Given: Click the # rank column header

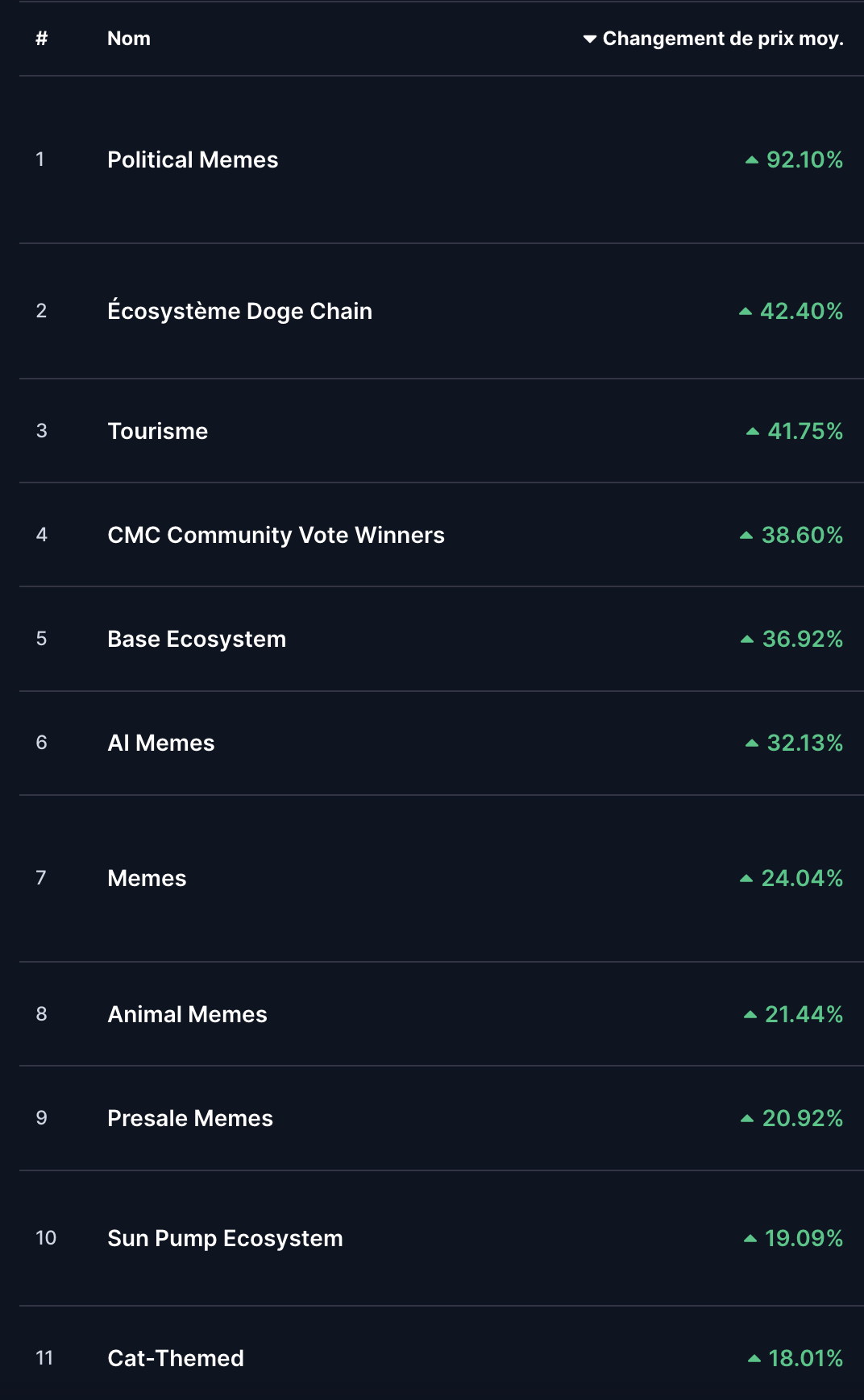Looking at the screenshot, I should pos(42,39).
